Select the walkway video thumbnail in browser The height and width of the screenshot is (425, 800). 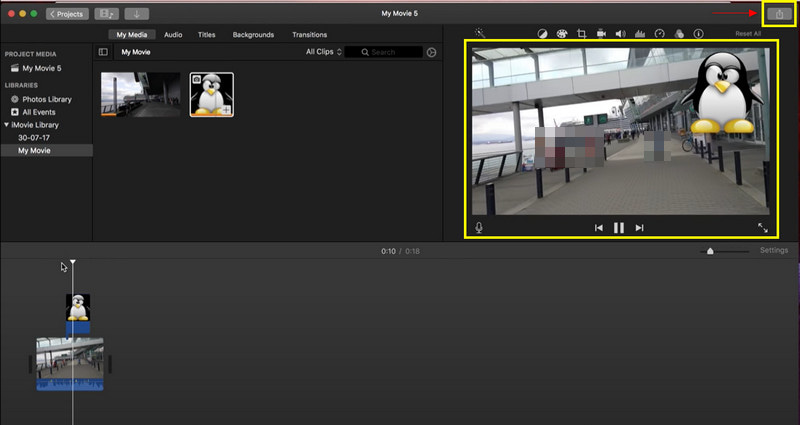[140, 94]
